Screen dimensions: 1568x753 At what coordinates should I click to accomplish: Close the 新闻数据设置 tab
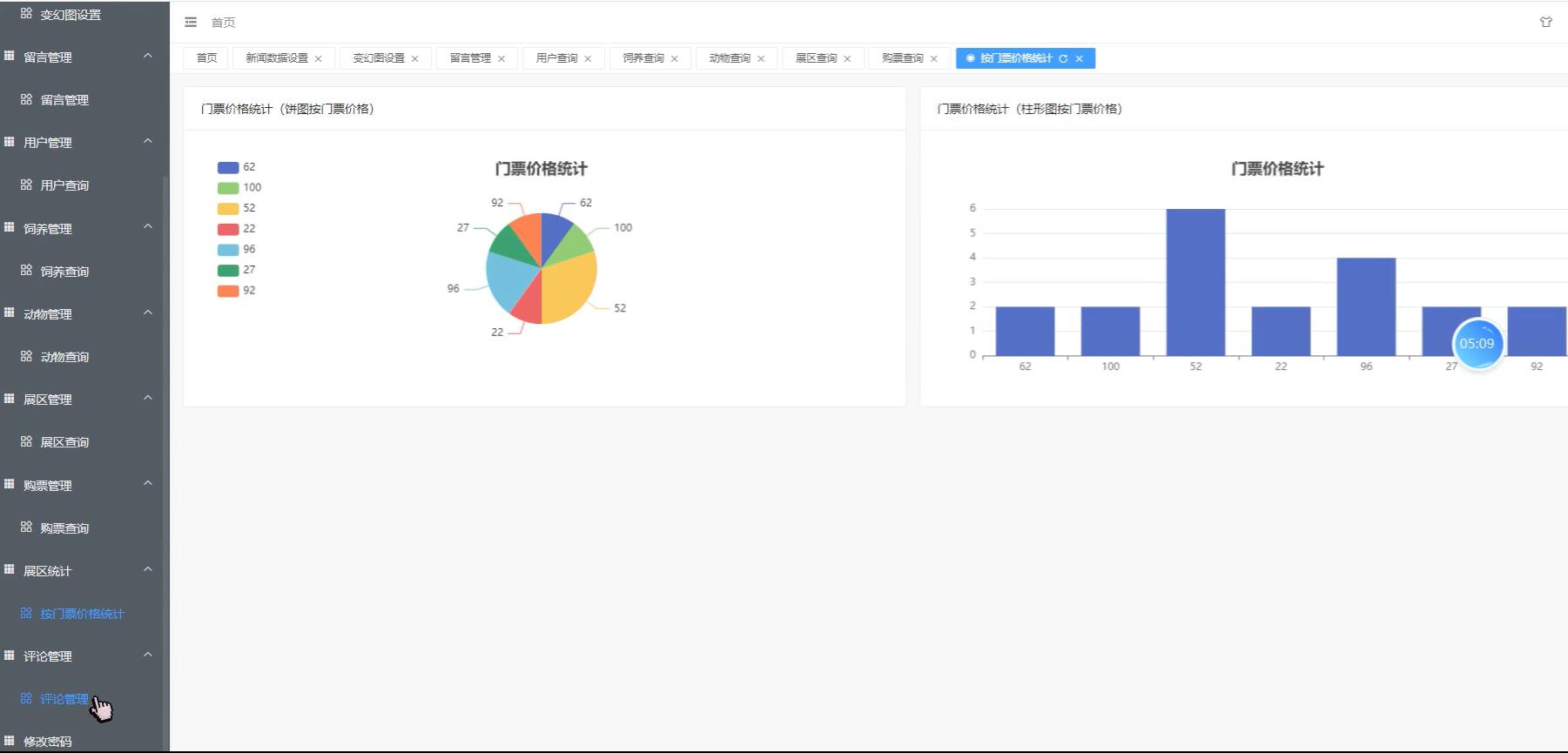coord(319,58)
